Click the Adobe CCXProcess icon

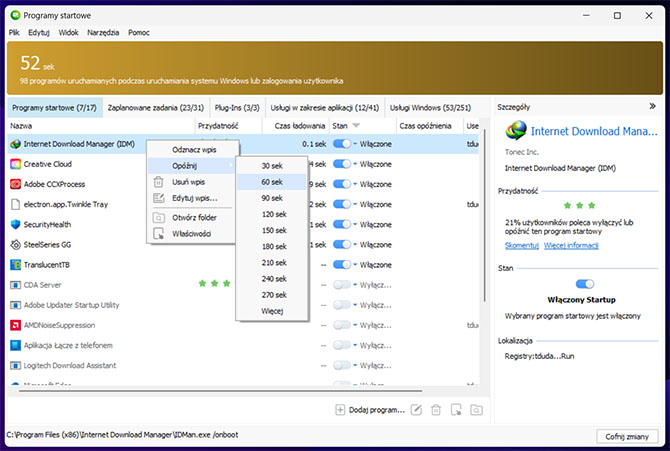click(15, 184)
